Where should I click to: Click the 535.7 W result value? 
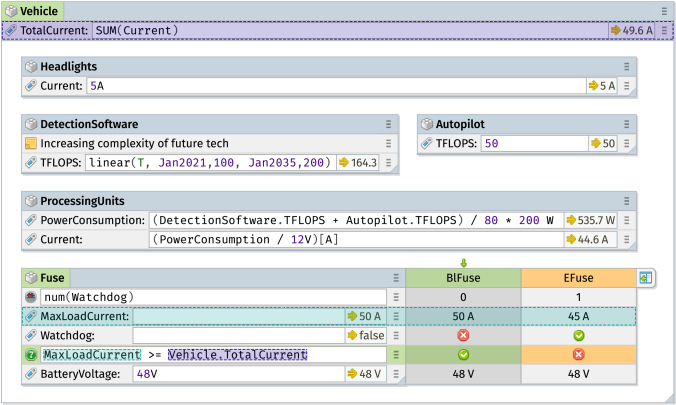[x=591, y=220]
